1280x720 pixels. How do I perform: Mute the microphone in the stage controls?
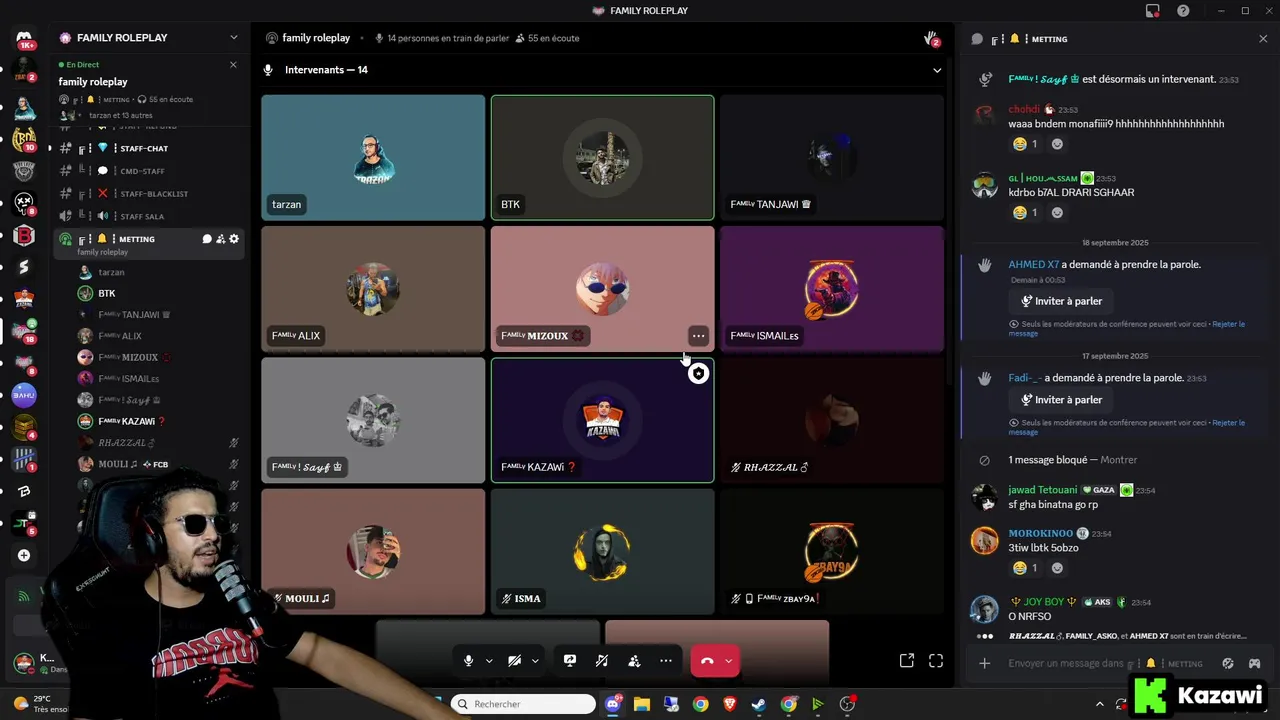(468, 661)
